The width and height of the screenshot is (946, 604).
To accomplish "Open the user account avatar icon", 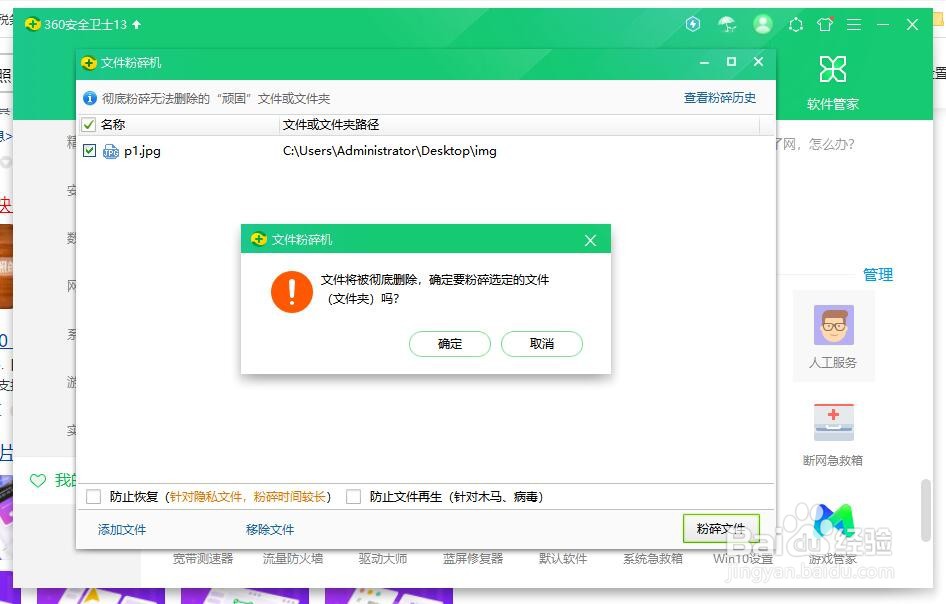I will [763, 24].
